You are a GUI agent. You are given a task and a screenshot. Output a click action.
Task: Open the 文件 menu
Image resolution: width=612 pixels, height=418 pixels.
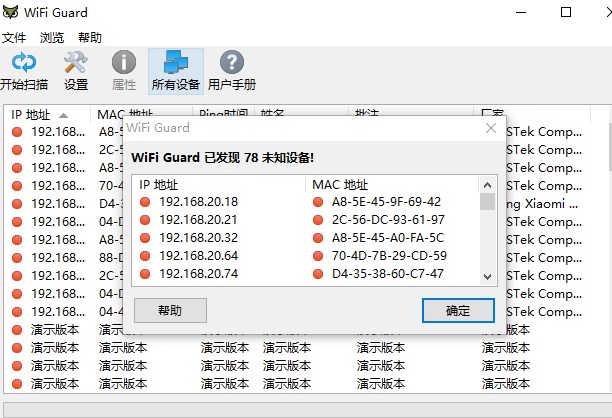[x=14, y=37]
